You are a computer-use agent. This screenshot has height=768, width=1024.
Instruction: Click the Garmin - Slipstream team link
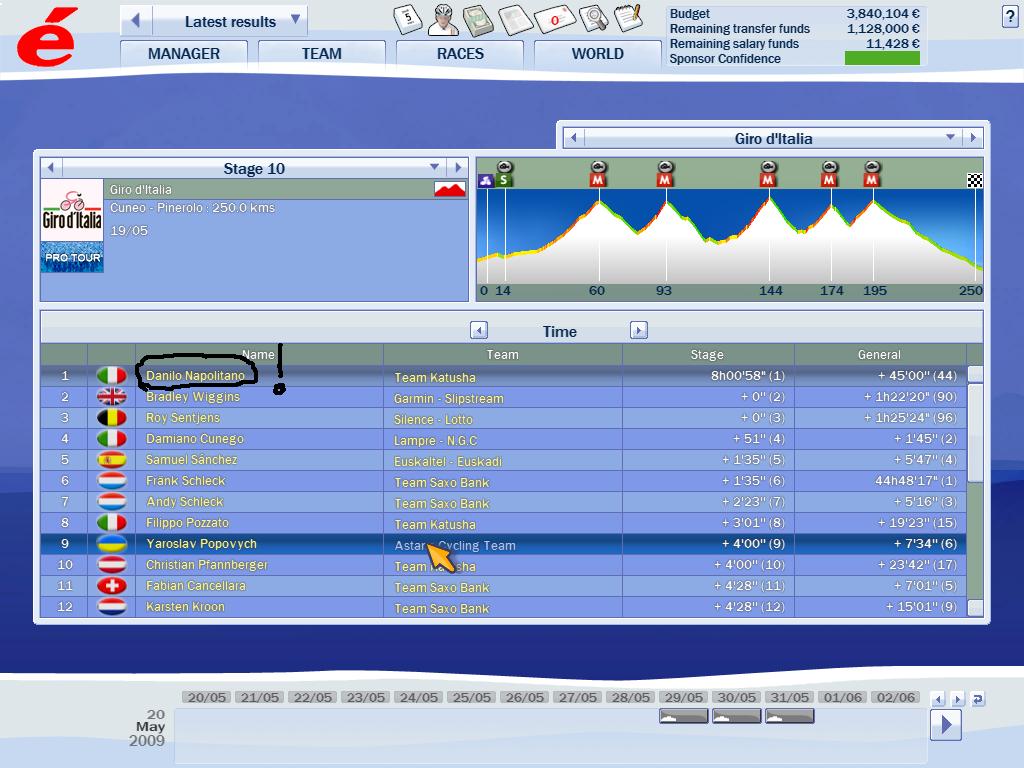click(x=448, y=398)
